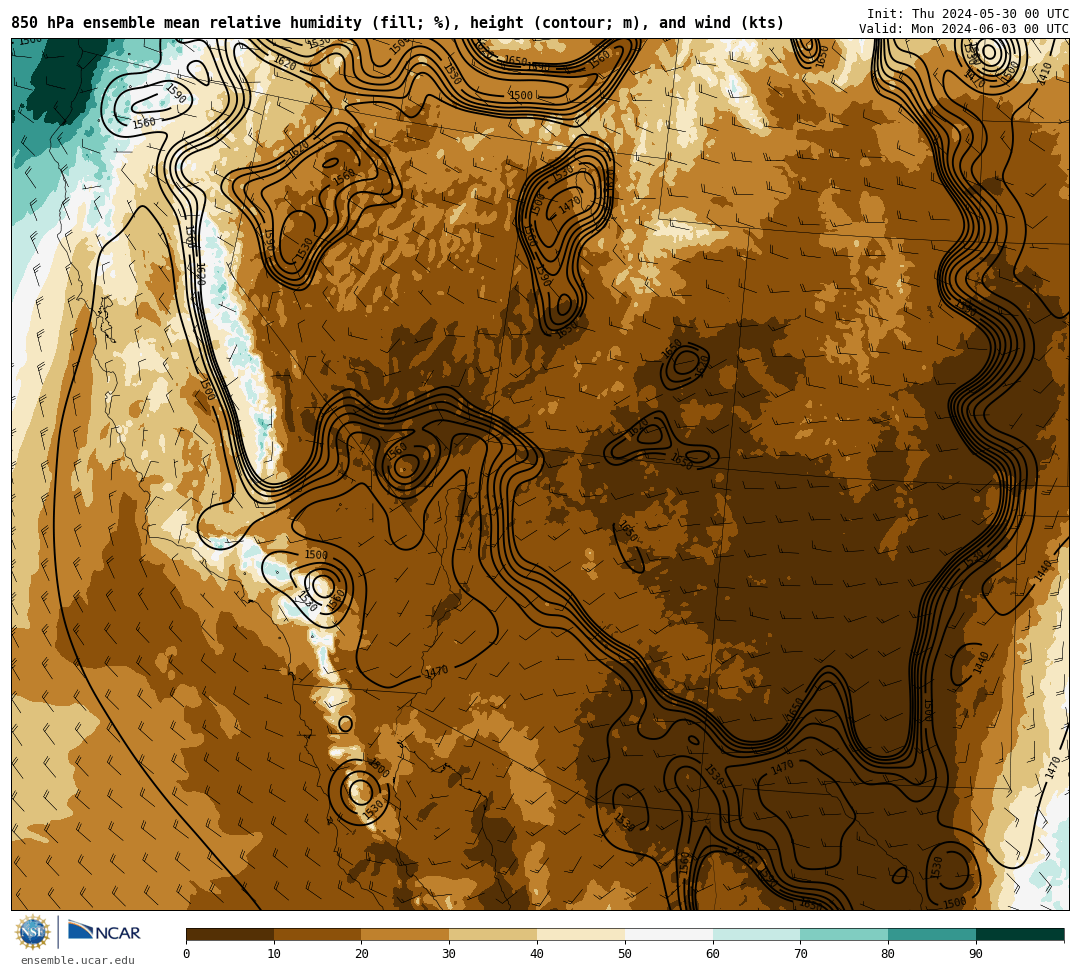Image resolution: width=1080 pixels, height=973 pixels.
Task: Pick the 70–80% light teal colorbar segment
Action: 844,934
